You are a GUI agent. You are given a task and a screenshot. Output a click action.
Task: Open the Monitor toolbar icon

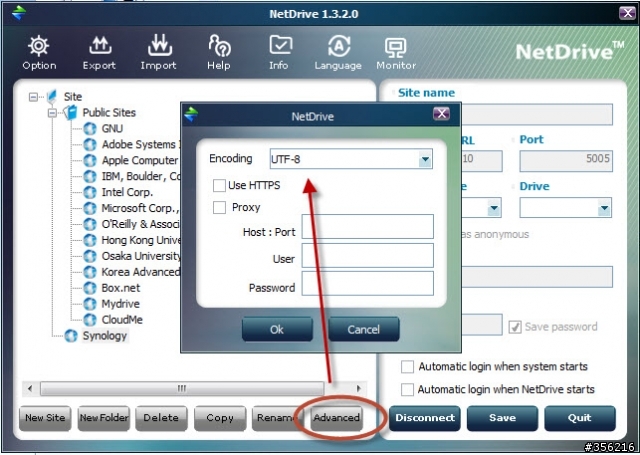coord(396,47)
